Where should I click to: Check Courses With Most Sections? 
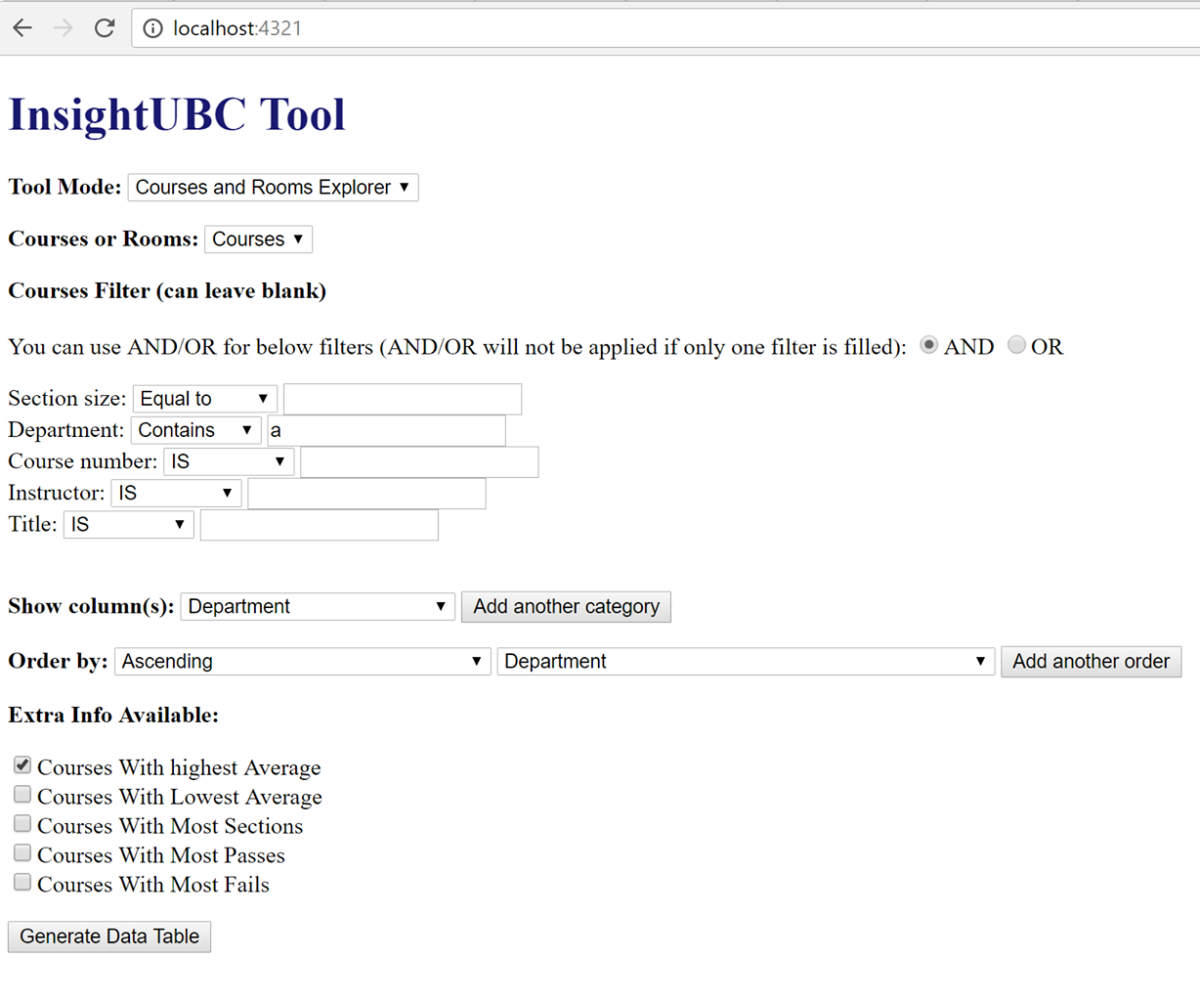tap(22, 824)
